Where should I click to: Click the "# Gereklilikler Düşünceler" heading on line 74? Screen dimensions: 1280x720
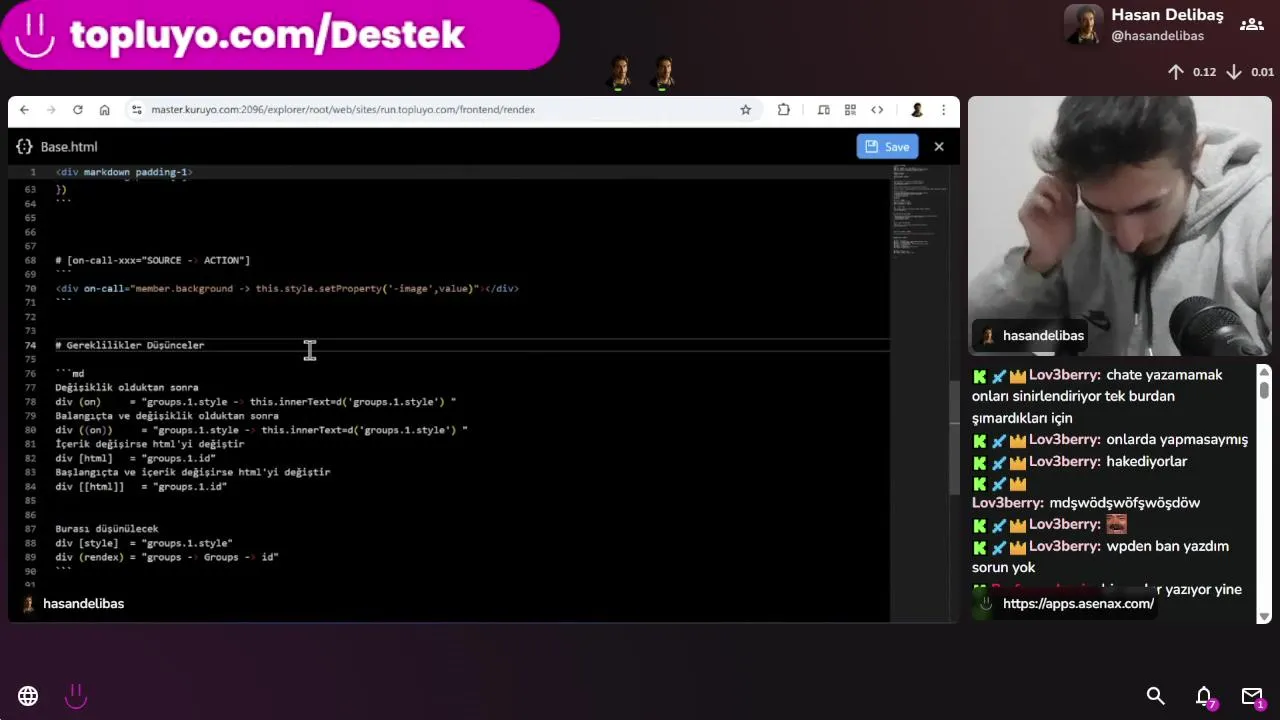[x=130, y=345]
